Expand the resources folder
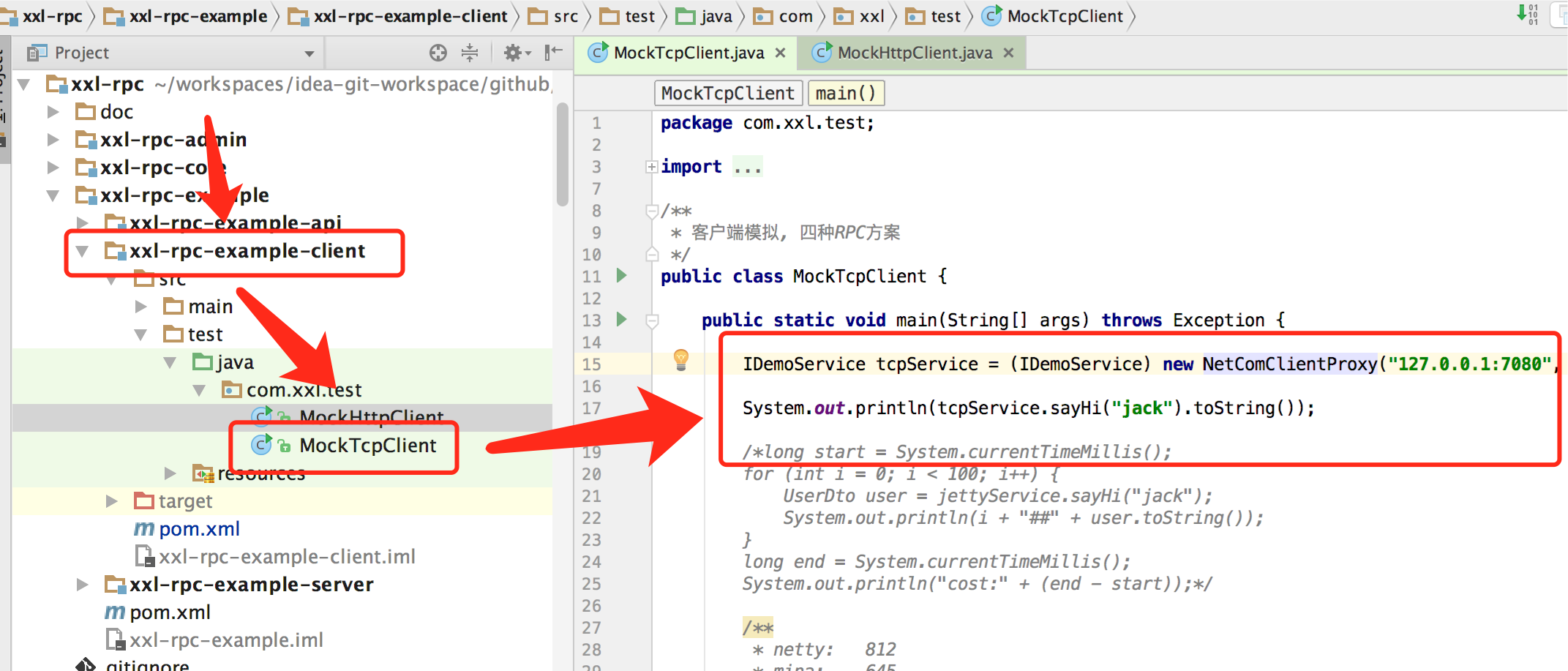 (170, 473)
